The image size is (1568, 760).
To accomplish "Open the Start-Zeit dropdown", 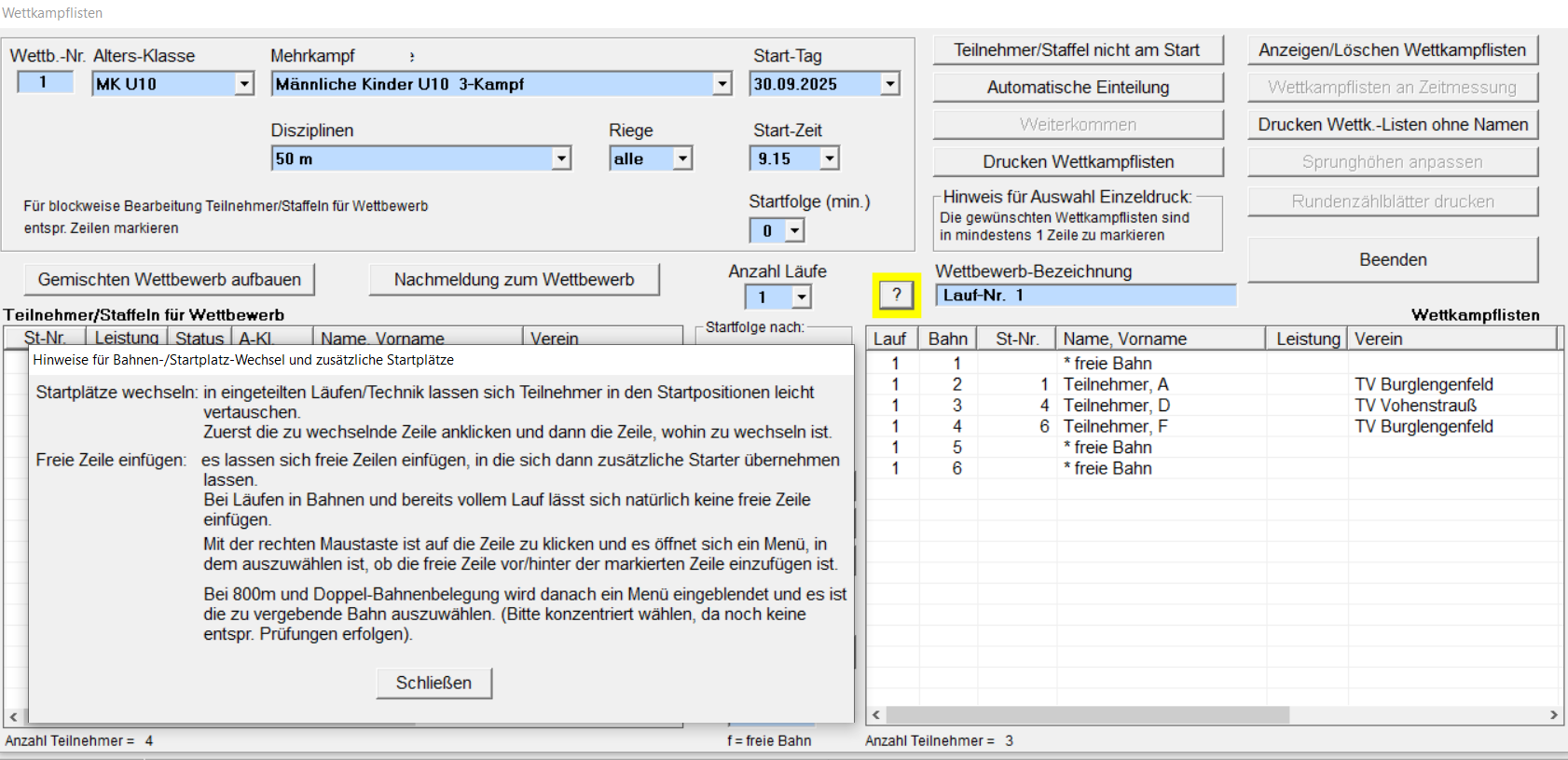I will [x=829, y=159].
